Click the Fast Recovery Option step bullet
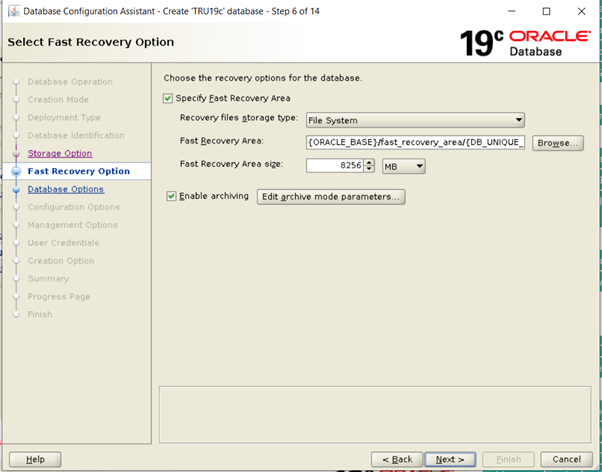This screenshot has width=602, height=472. pos(16,172)
